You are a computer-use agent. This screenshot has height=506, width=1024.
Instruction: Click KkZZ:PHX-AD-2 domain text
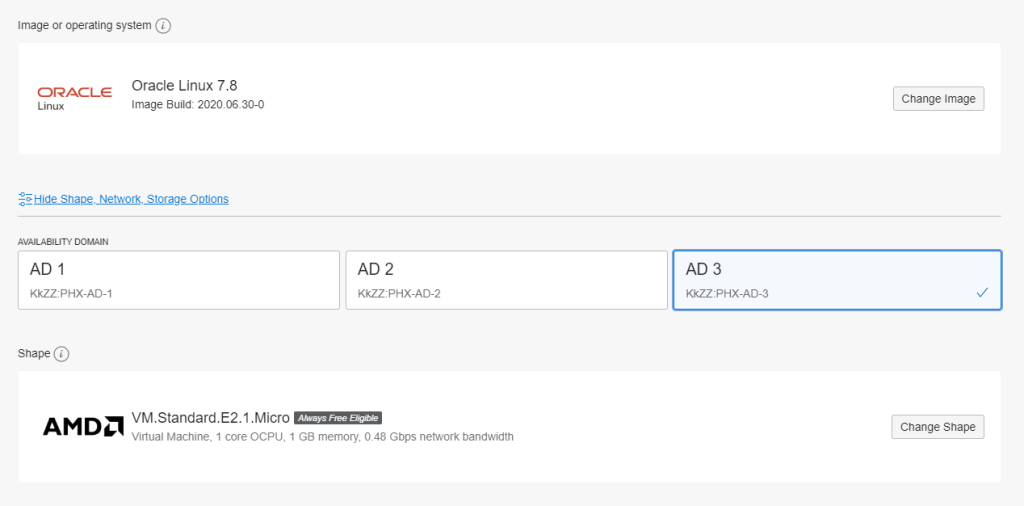click(x=399, y=294)
